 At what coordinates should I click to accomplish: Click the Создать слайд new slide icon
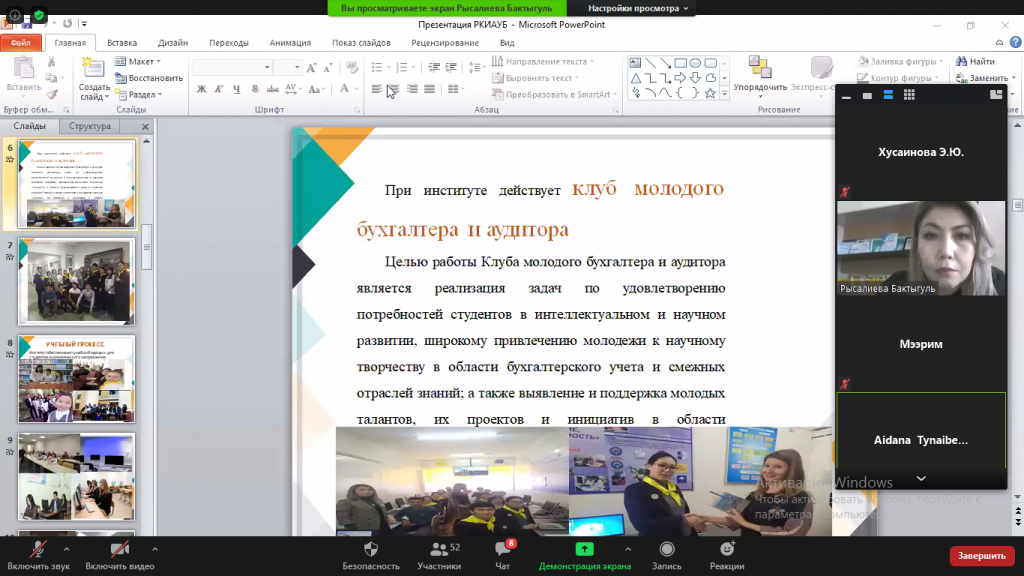click(93, 69)
